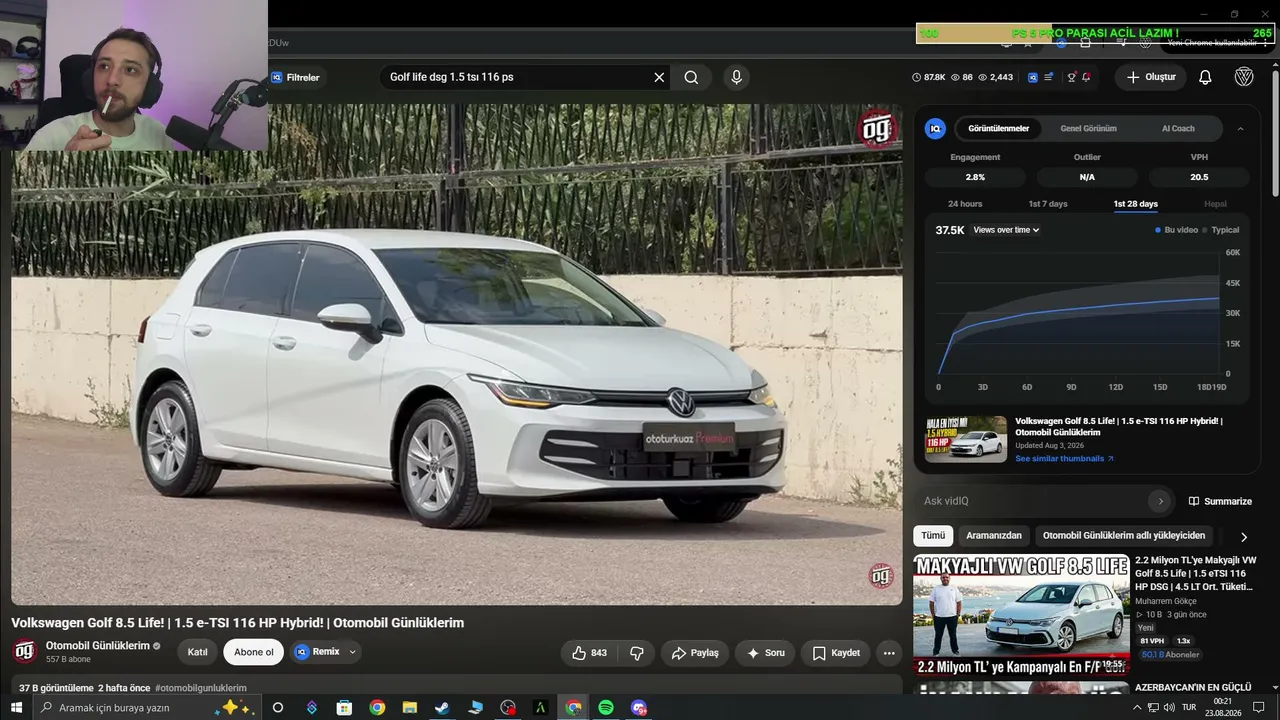Click the Paylaş share button

click(695, 653)
